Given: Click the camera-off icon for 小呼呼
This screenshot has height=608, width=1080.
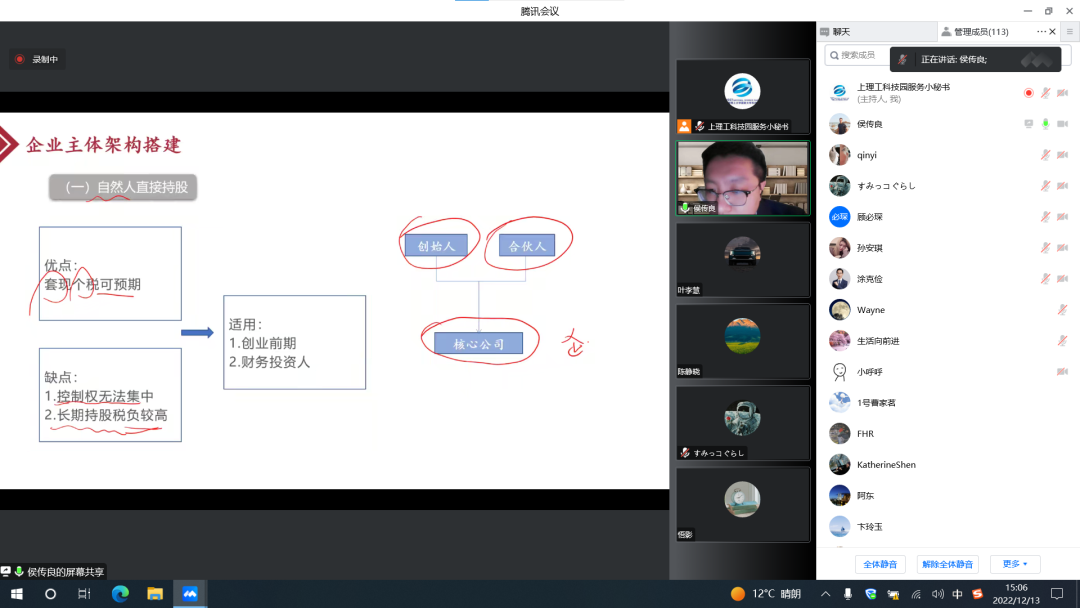Looking at the screenshot, I should tap(1063, 372).
